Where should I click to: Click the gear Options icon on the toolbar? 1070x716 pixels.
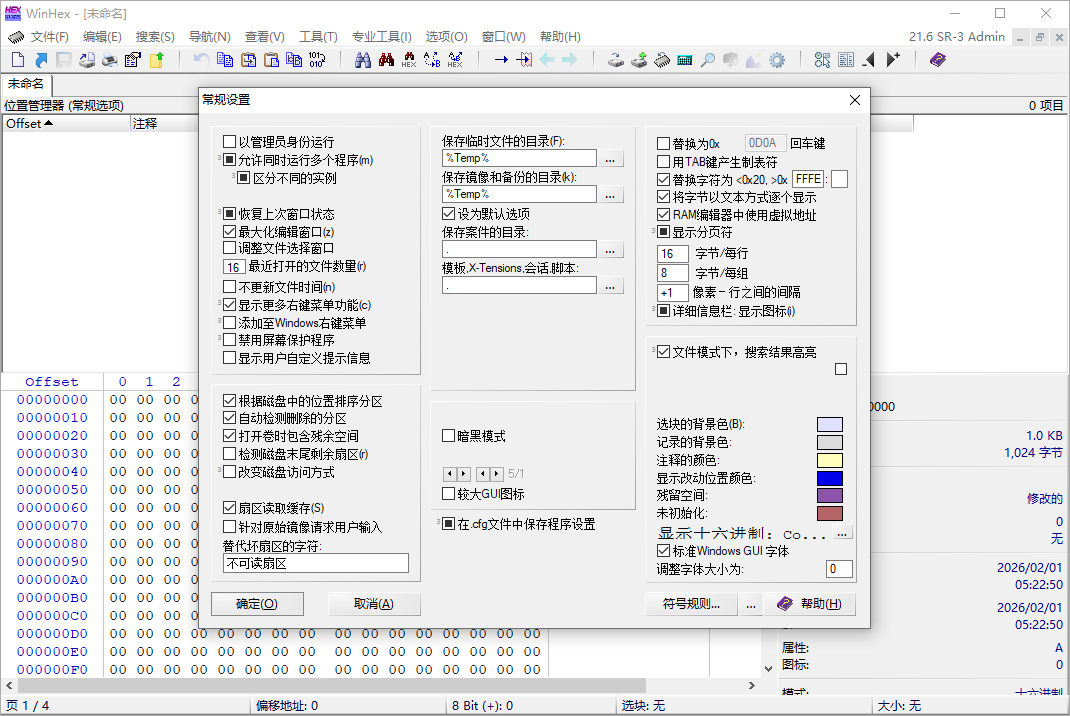click(776, 60)
